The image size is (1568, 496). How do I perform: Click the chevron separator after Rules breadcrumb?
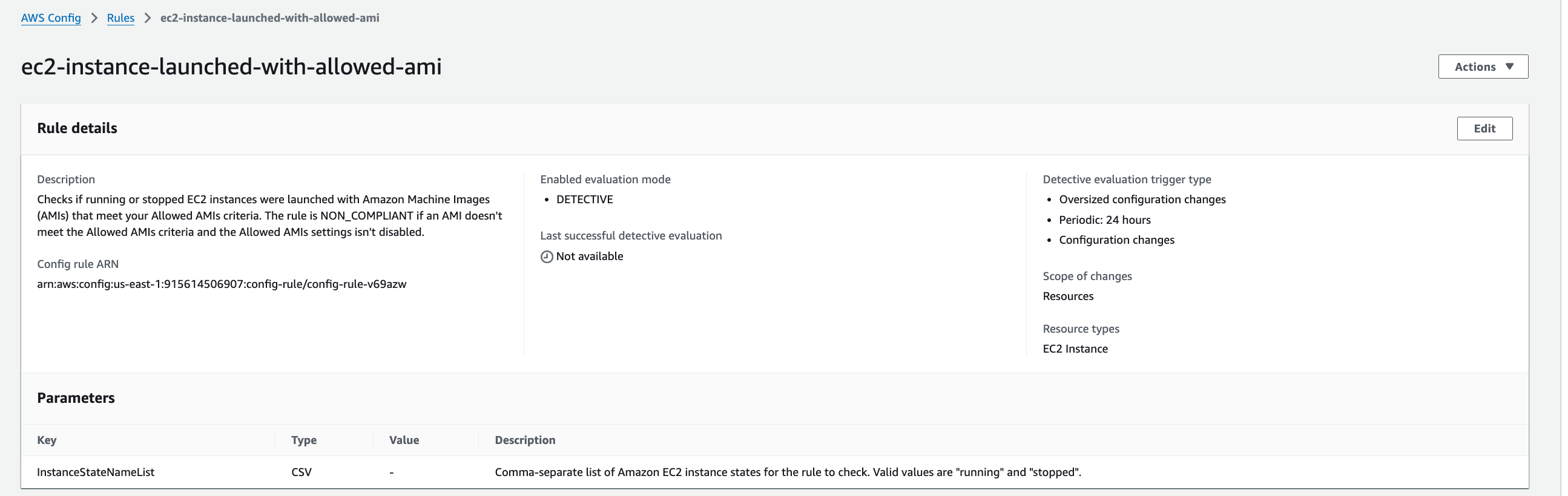tap(148, 18)
